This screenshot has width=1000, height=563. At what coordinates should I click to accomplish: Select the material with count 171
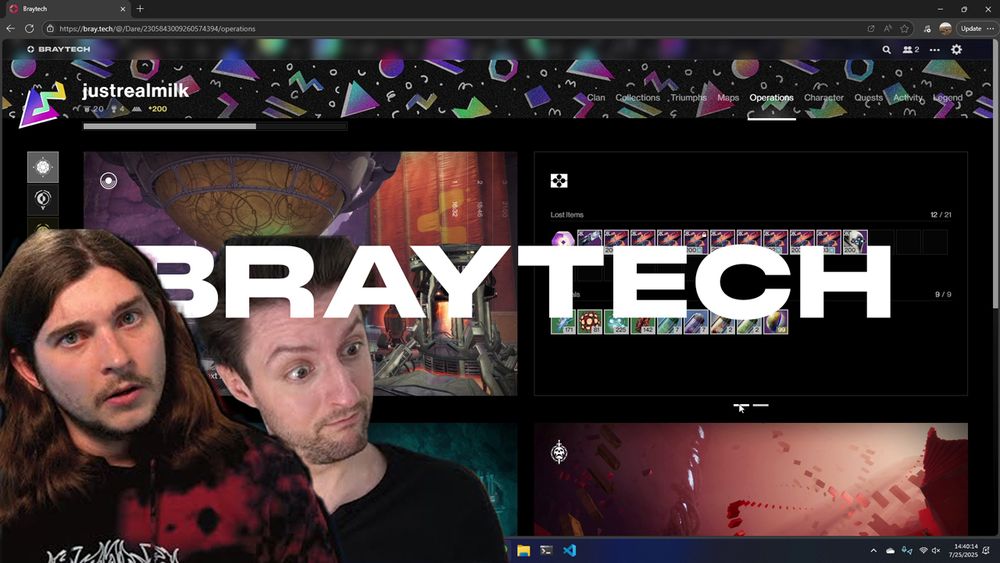click(x=563, y=322)
